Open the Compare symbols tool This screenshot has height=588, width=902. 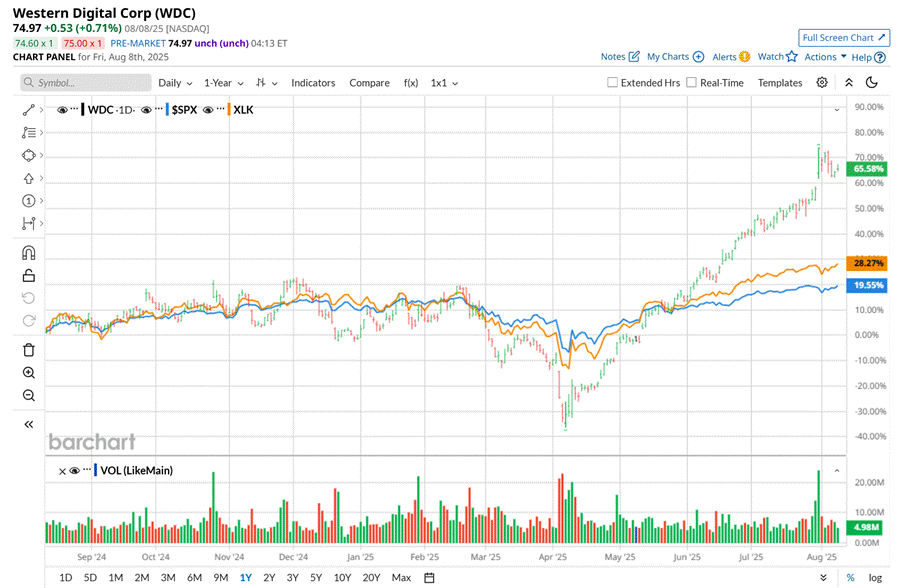(369, 83)
